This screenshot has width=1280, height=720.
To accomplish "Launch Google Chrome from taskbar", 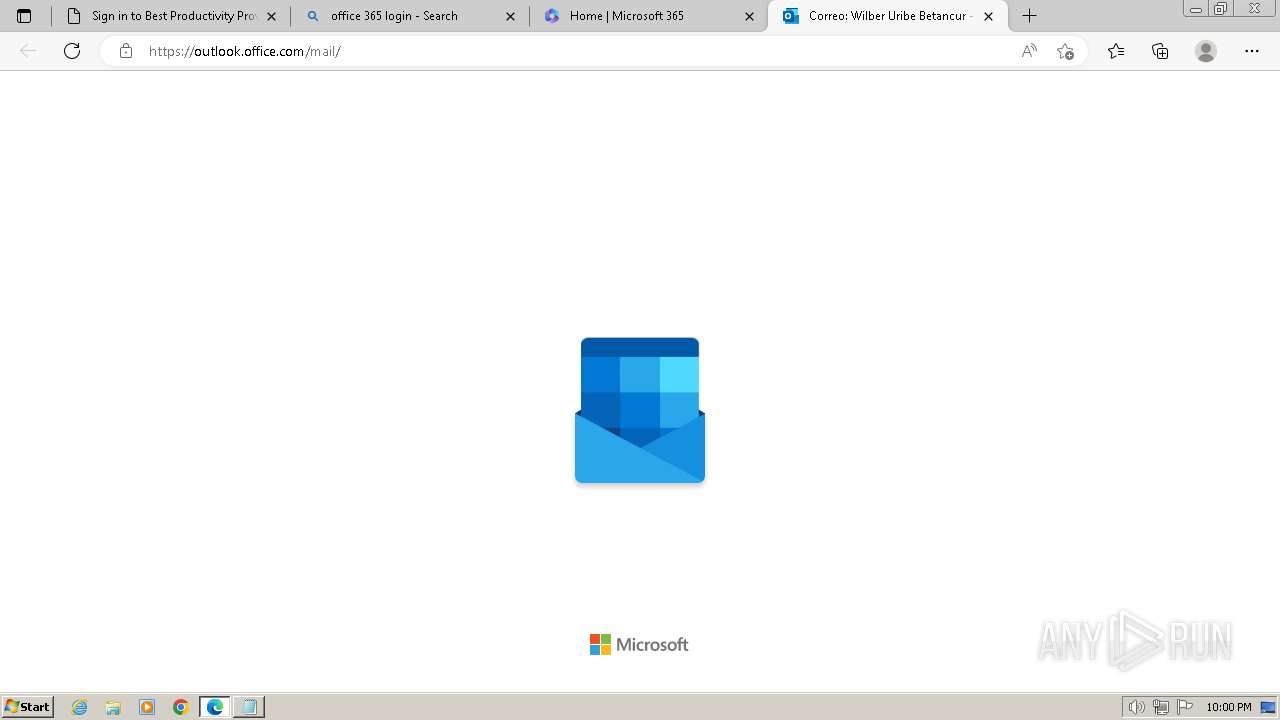I will (x=181, y=707).
